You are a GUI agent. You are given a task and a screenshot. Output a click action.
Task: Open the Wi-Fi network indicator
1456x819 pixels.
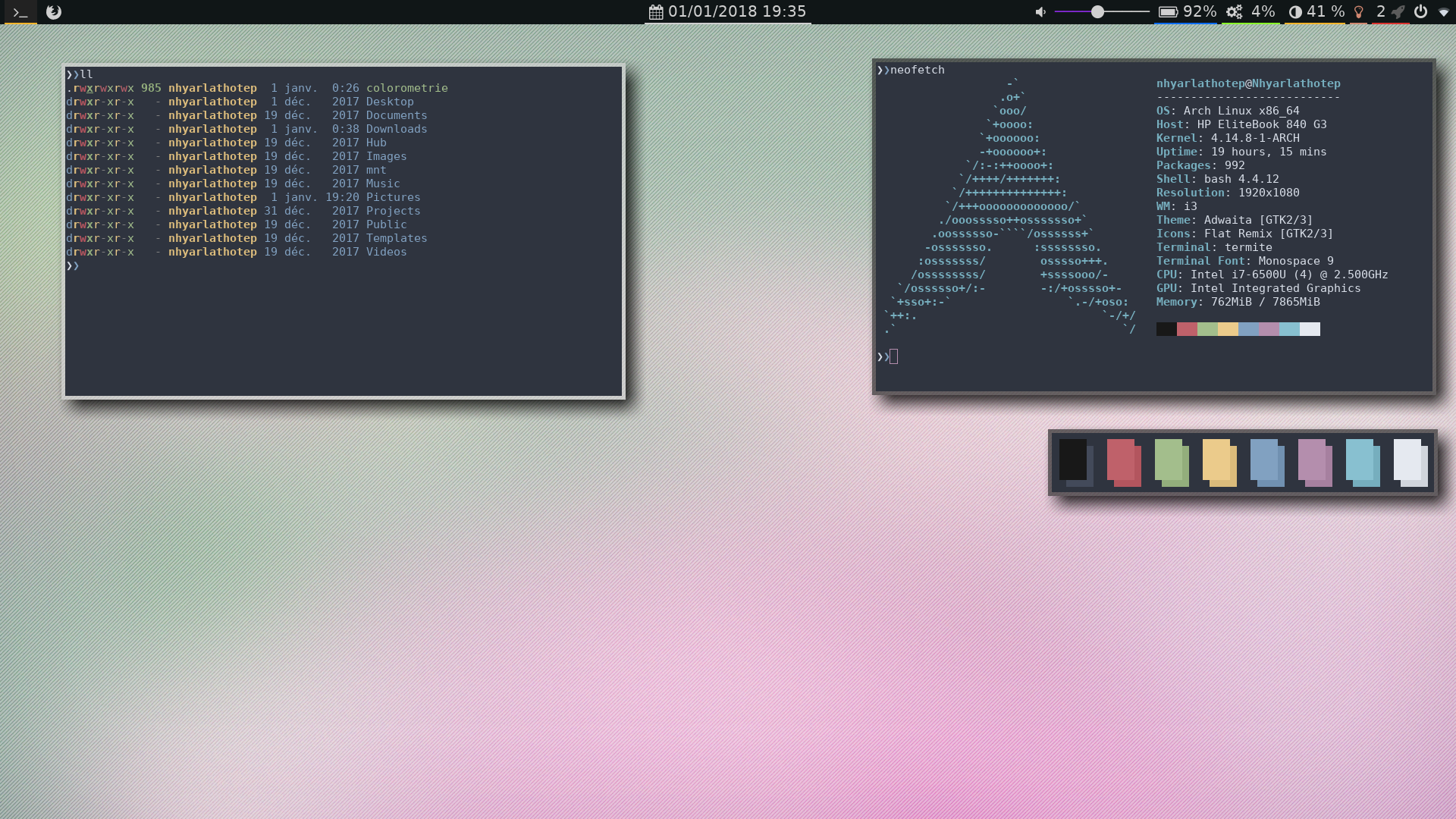click(1444, 12)
